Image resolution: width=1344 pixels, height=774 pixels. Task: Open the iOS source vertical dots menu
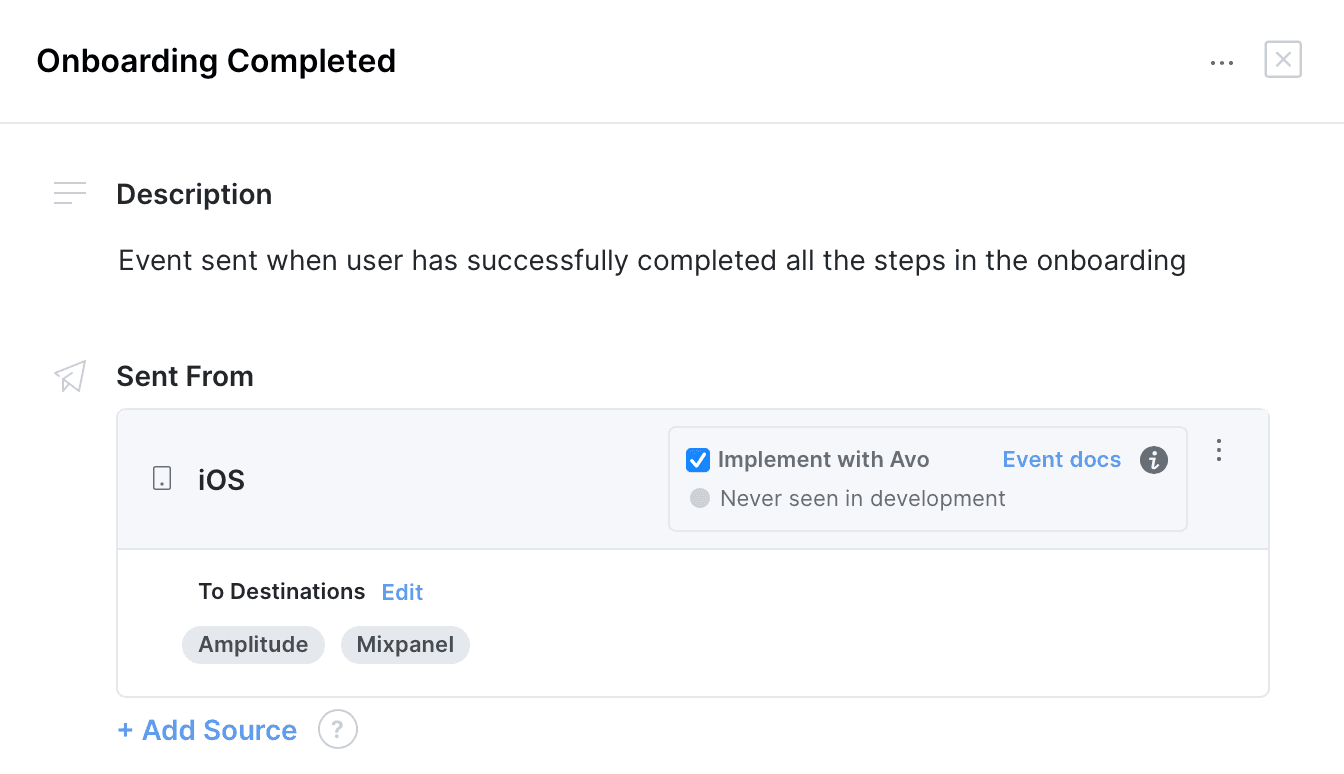pyautogui.click(x=1218, y=450)
